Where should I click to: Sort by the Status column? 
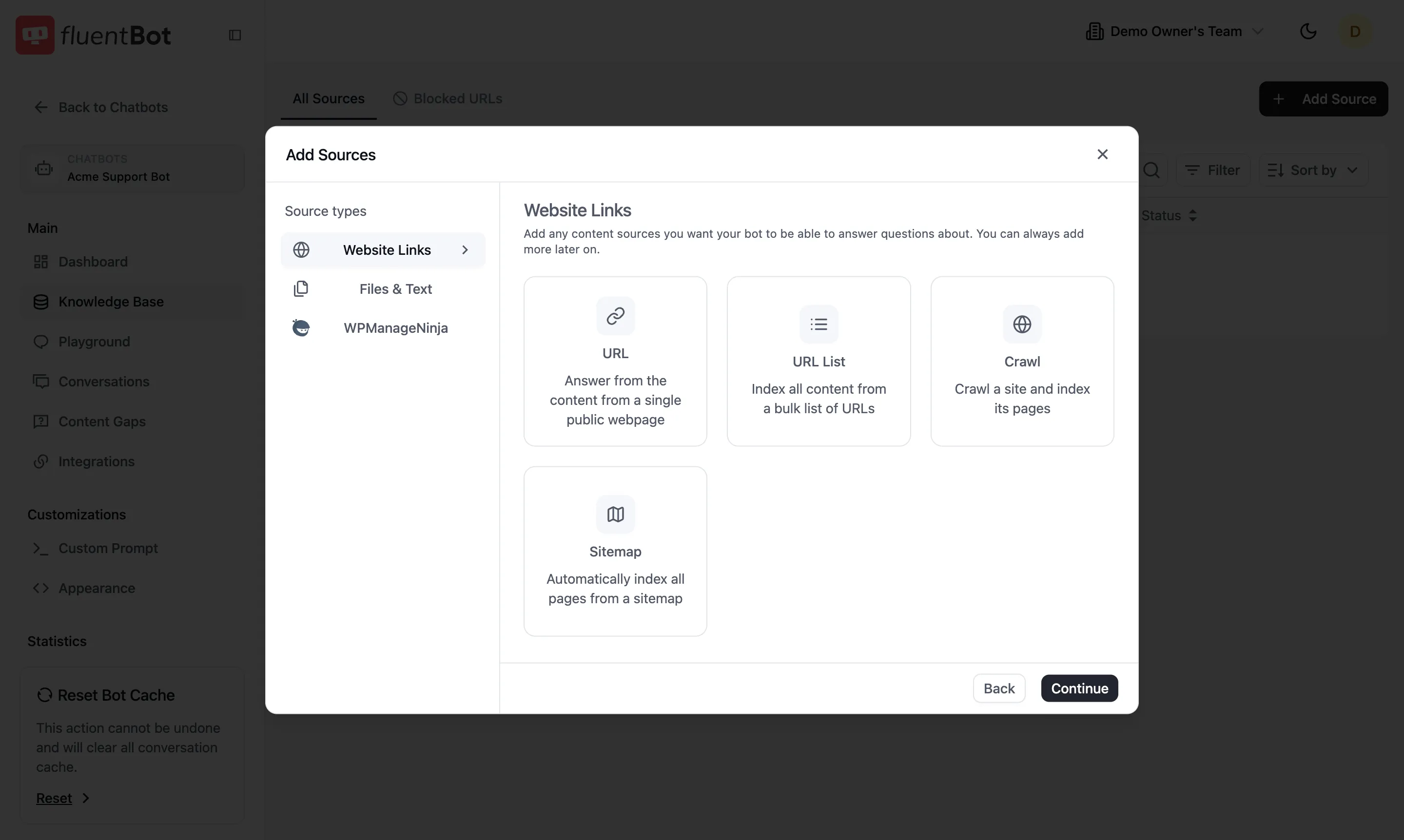[1169, 216]
